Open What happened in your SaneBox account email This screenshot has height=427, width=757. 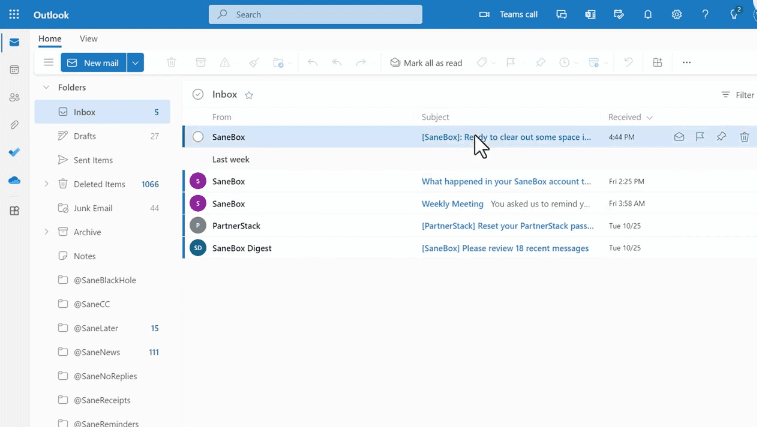pos(469,182)
